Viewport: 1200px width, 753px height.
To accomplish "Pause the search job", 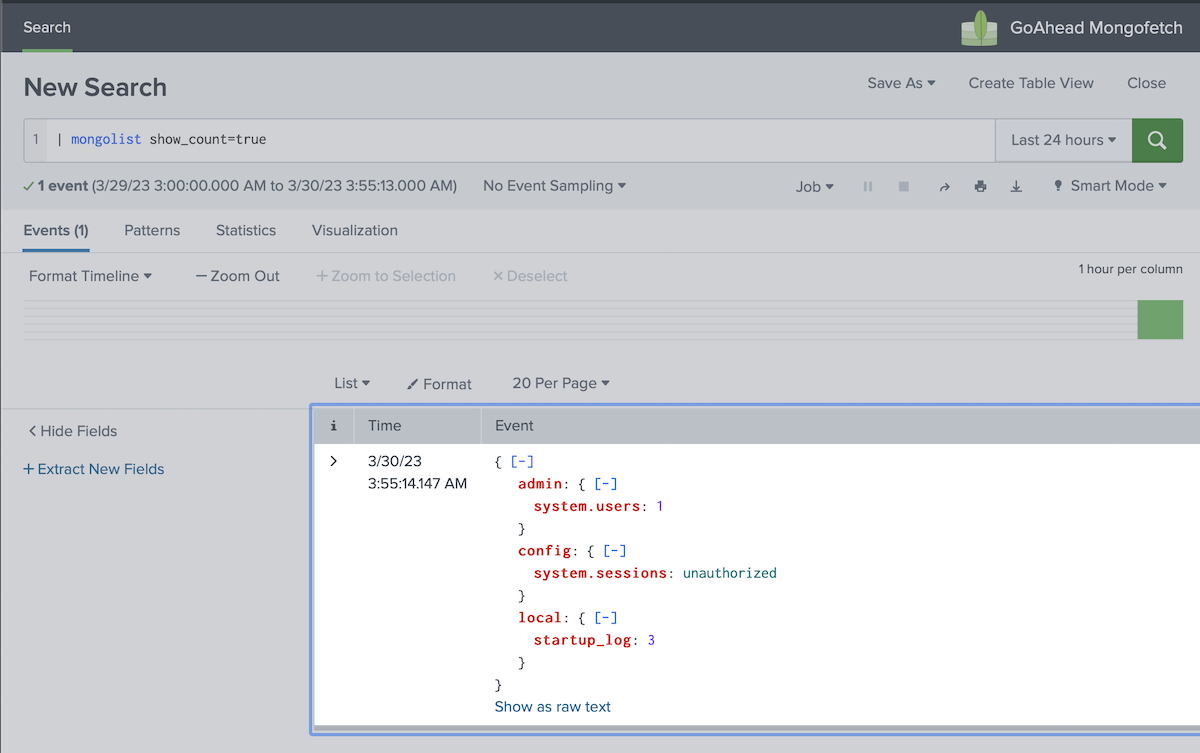I will click(x=868, y=186).
